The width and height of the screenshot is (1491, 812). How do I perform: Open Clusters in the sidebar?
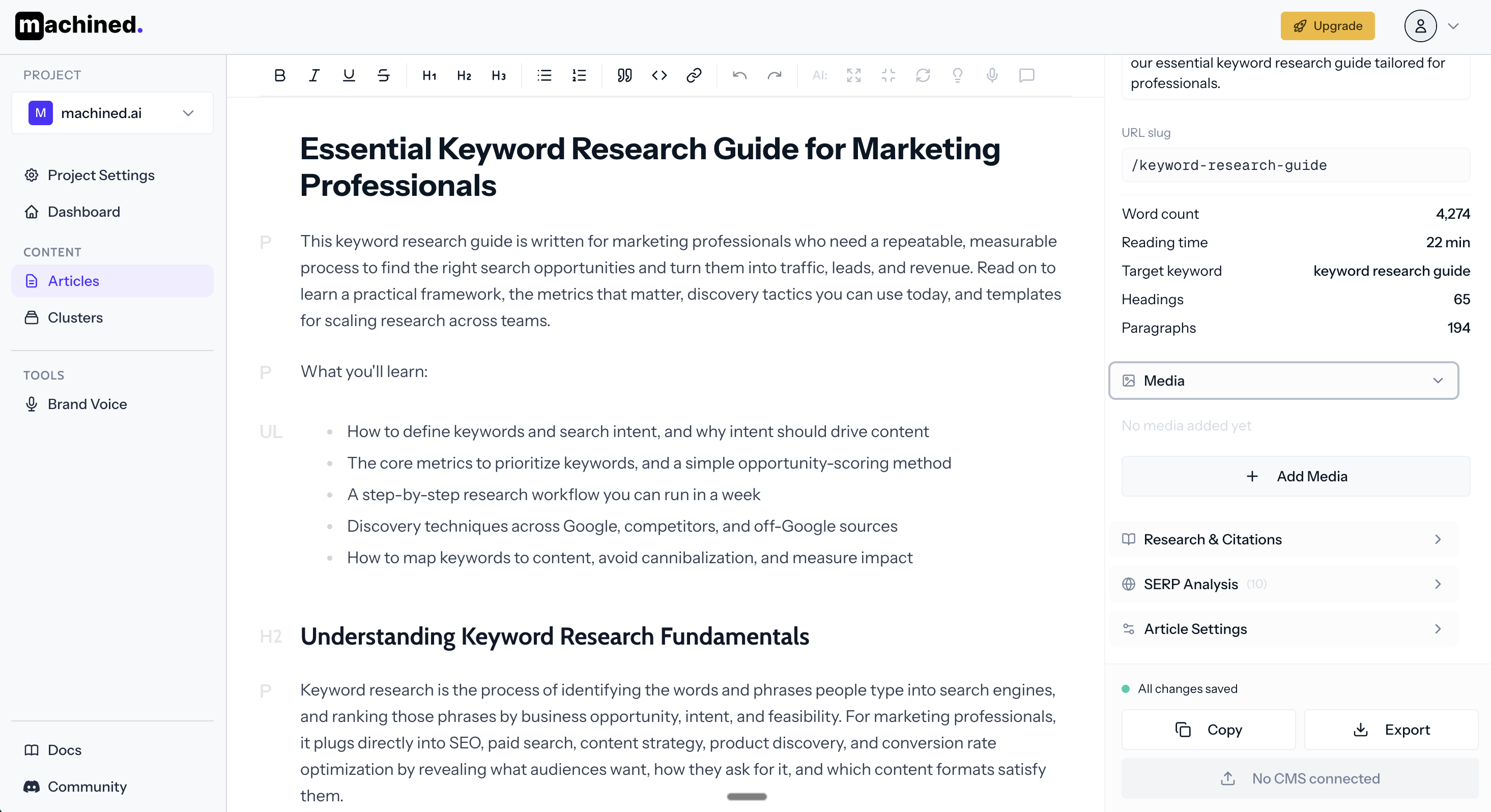[75, 318]
